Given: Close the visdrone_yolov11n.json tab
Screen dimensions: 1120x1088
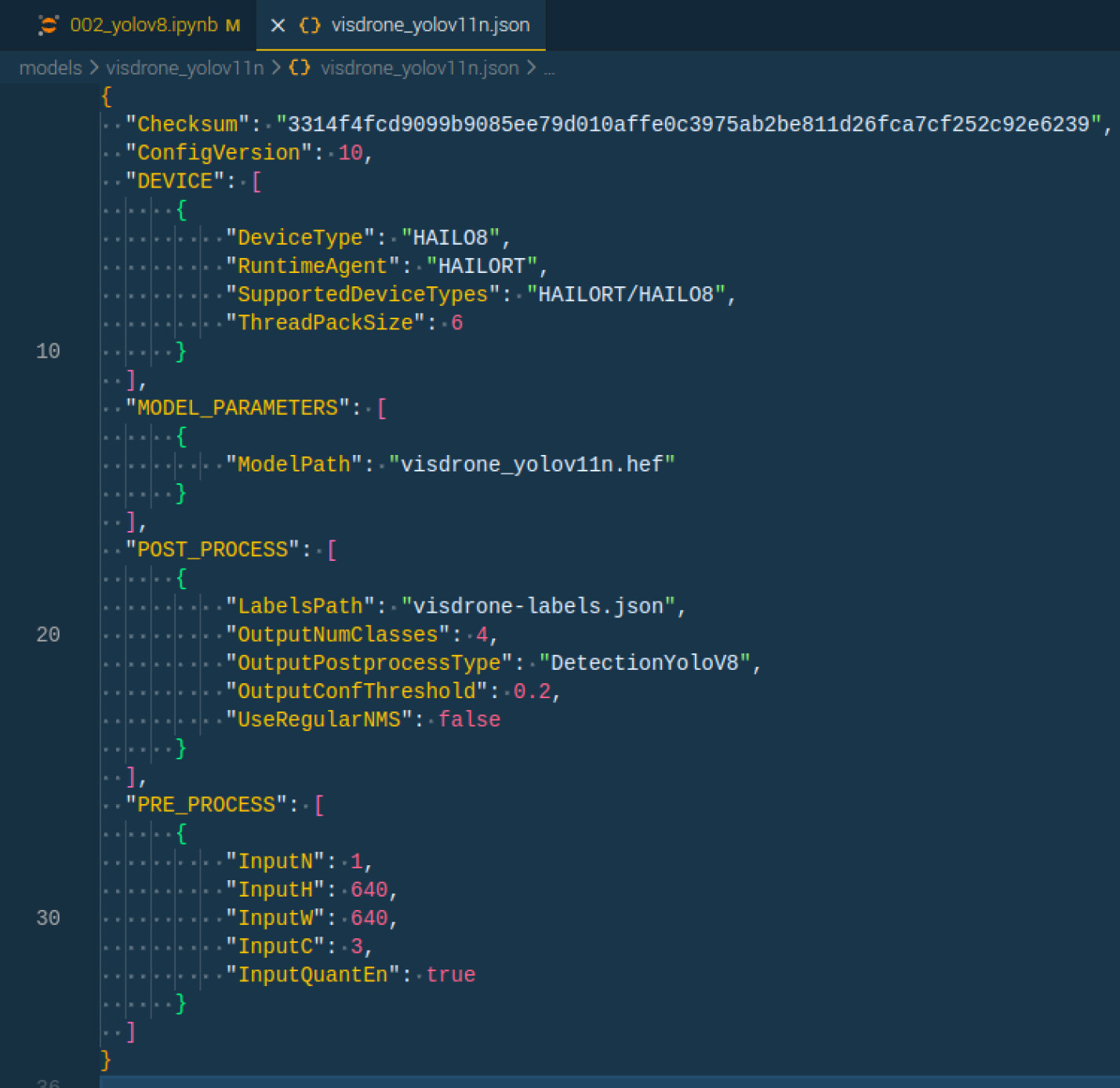Looking at the screenshot, I should (278, 25).
